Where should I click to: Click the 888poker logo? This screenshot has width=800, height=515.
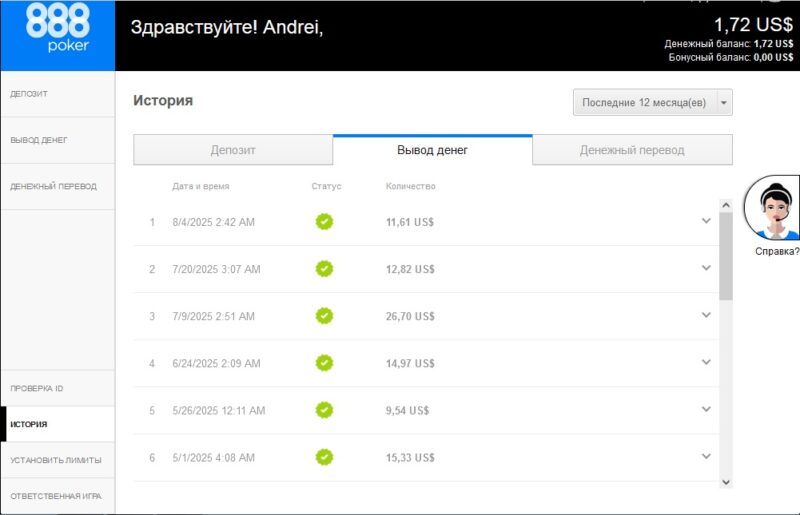click(x=57, y=34)
